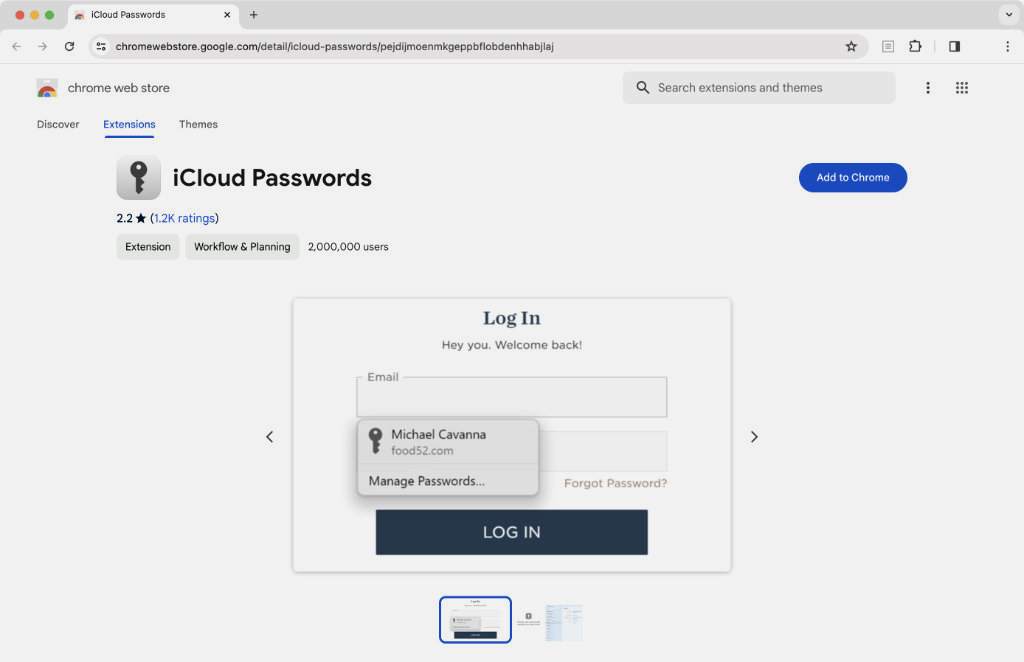The width and height of the screenshot is (1024, 662).
Task: Toggle the Chrome side panel
Action: tap(954, 46)
